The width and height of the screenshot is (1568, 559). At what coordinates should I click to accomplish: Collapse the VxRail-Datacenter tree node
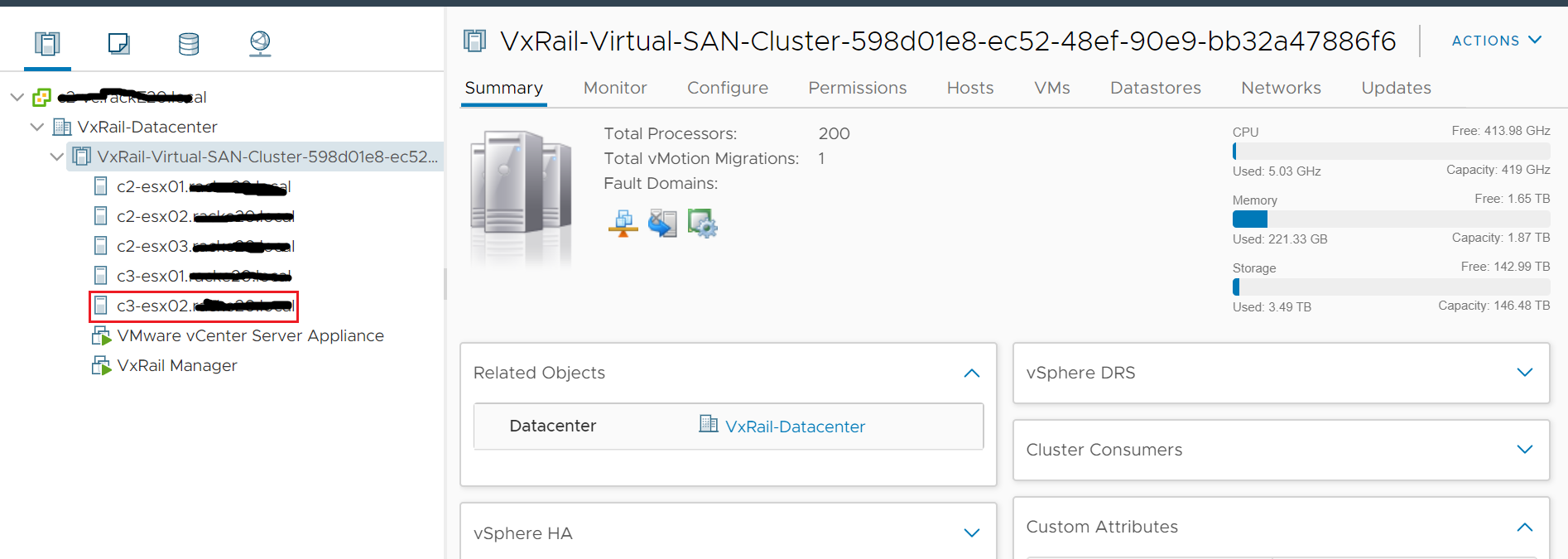[x=36, y=126]
